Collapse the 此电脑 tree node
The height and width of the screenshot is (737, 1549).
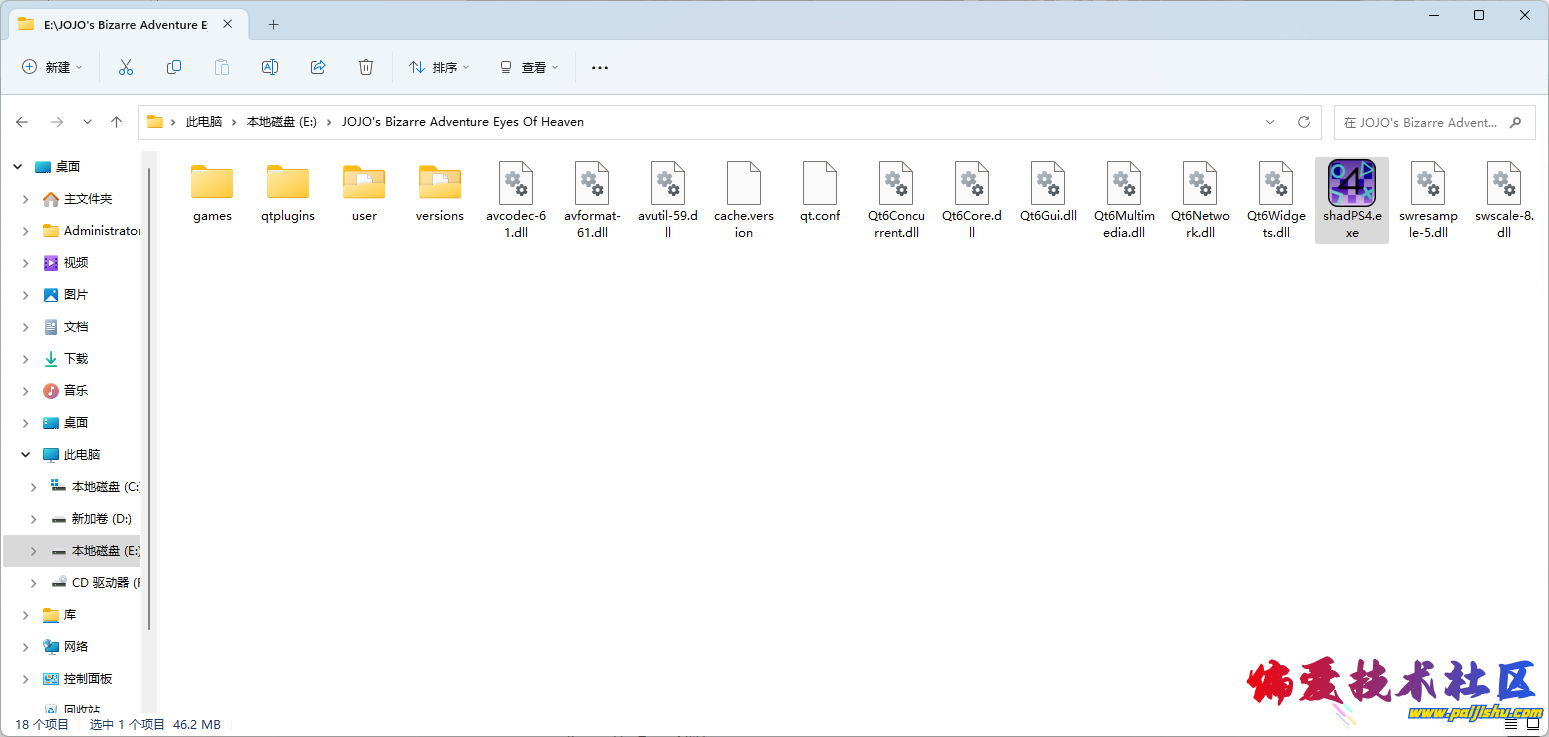click(25, 455)
